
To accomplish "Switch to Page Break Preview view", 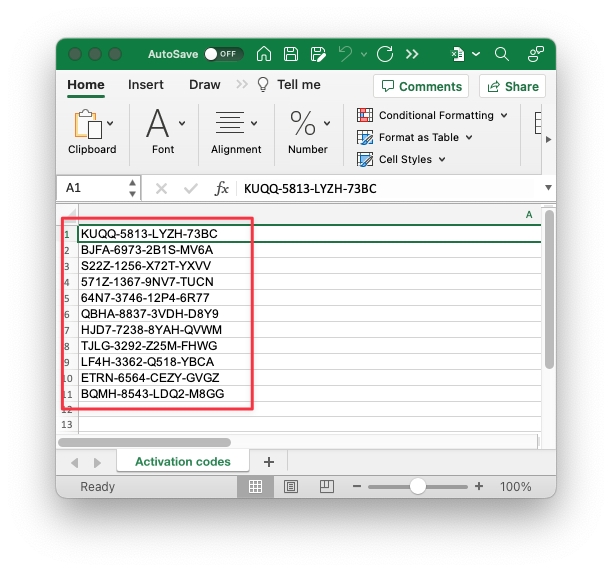I will [x=326, y=487].
